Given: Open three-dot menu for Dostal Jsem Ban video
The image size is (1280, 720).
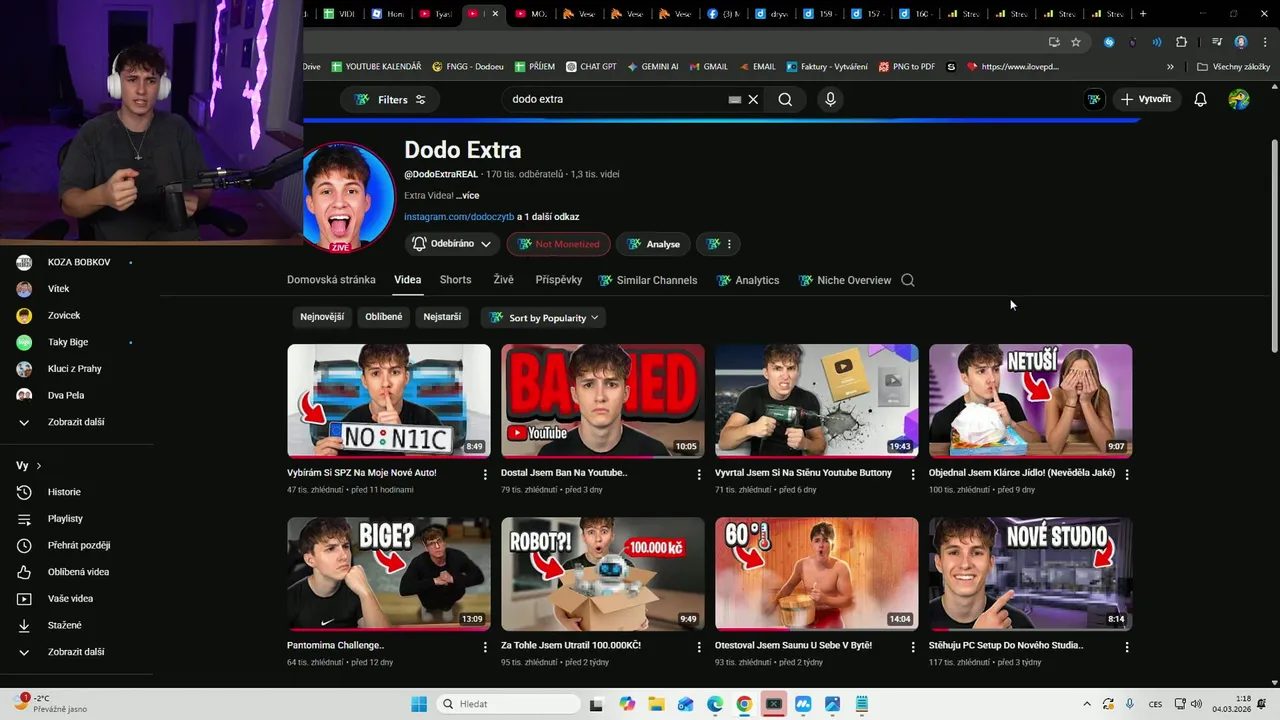Looking at the screenshot, I should point(699,474).
